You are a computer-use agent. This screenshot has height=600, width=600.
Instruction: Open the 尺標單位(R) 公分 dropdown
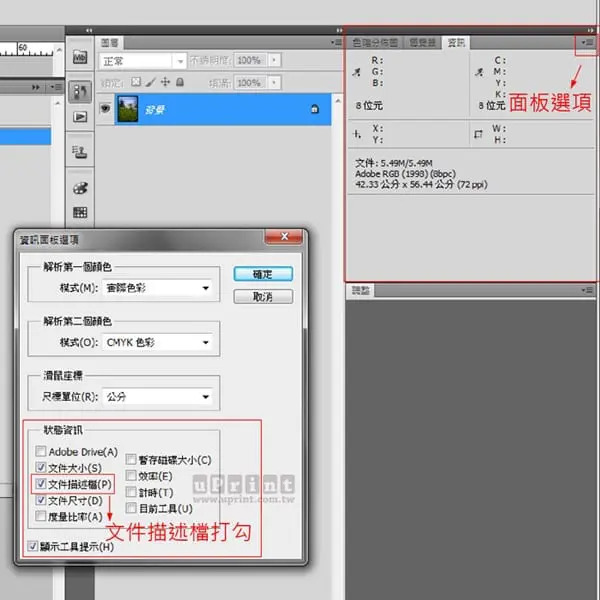click(x=157, y=396)
